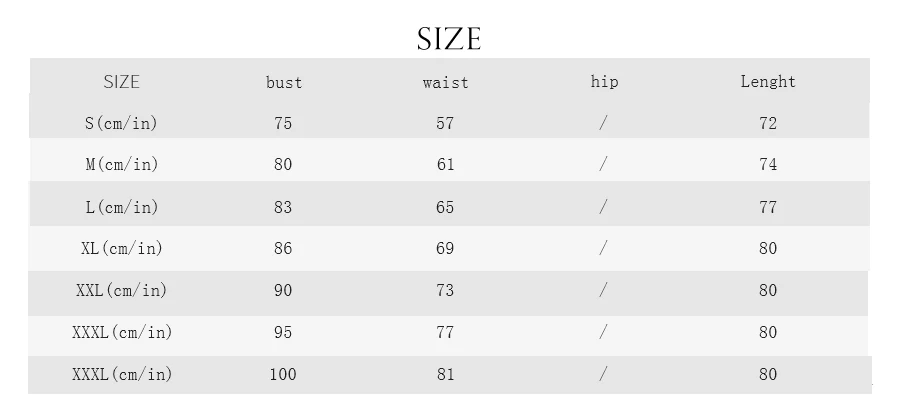Click bust value 90 for XXL
Viewport: 900px width, 413px height.
pyautogui.click(x=283, y=290)
